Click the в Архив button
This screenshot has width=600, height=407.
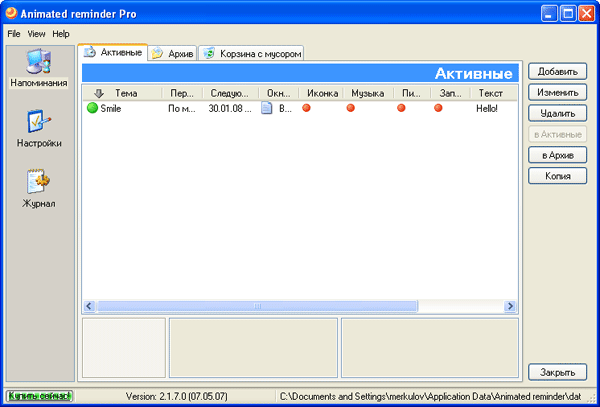point(558,155)
